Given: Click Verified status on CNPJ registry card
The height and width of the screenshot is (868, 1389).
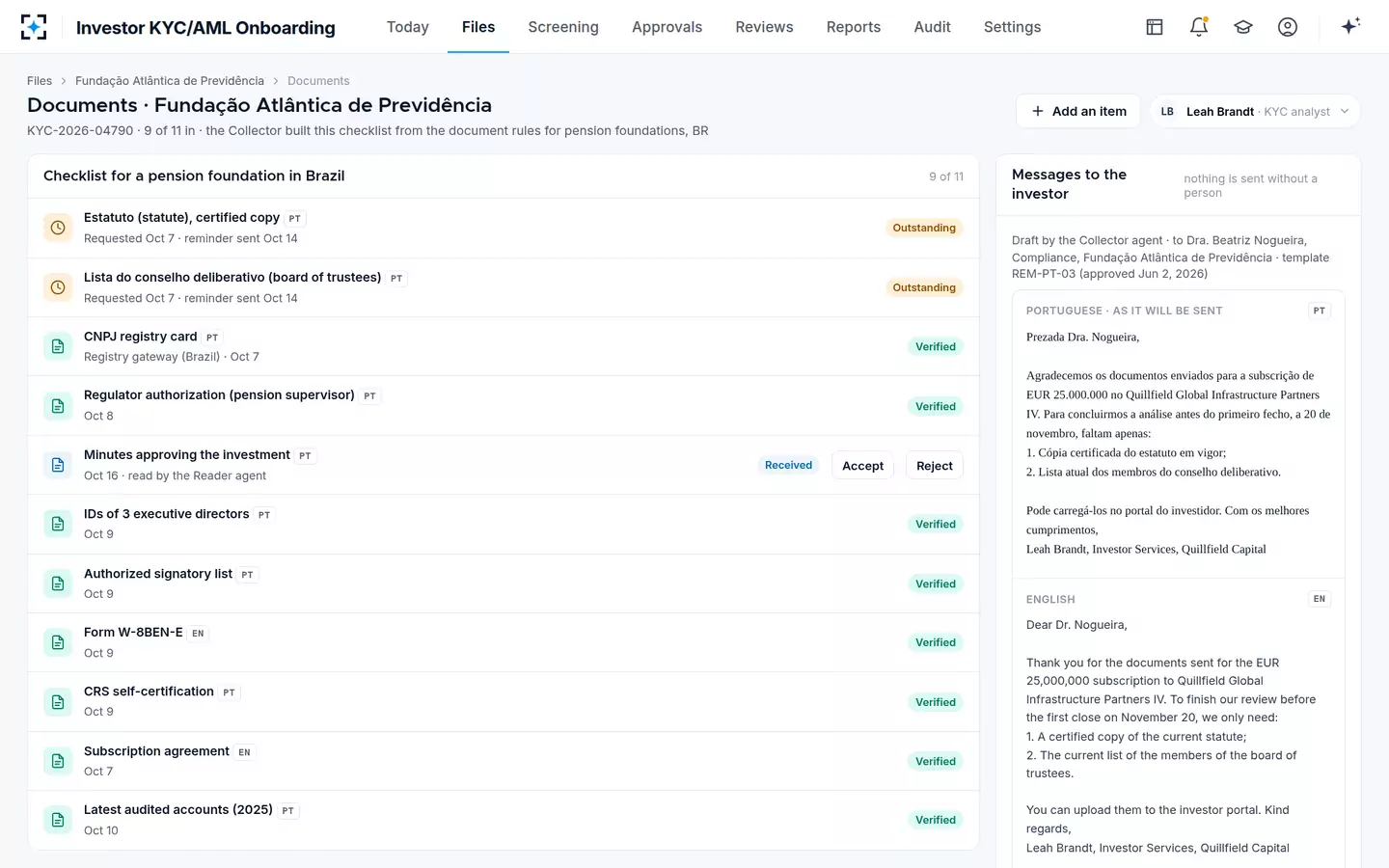Looking at the screenshot, I should tap(936, 346).
